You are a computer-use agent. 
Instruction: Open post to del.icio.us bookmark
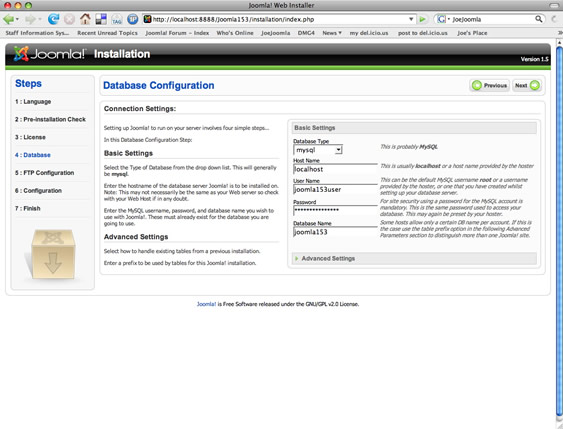(x=423, y=33)
